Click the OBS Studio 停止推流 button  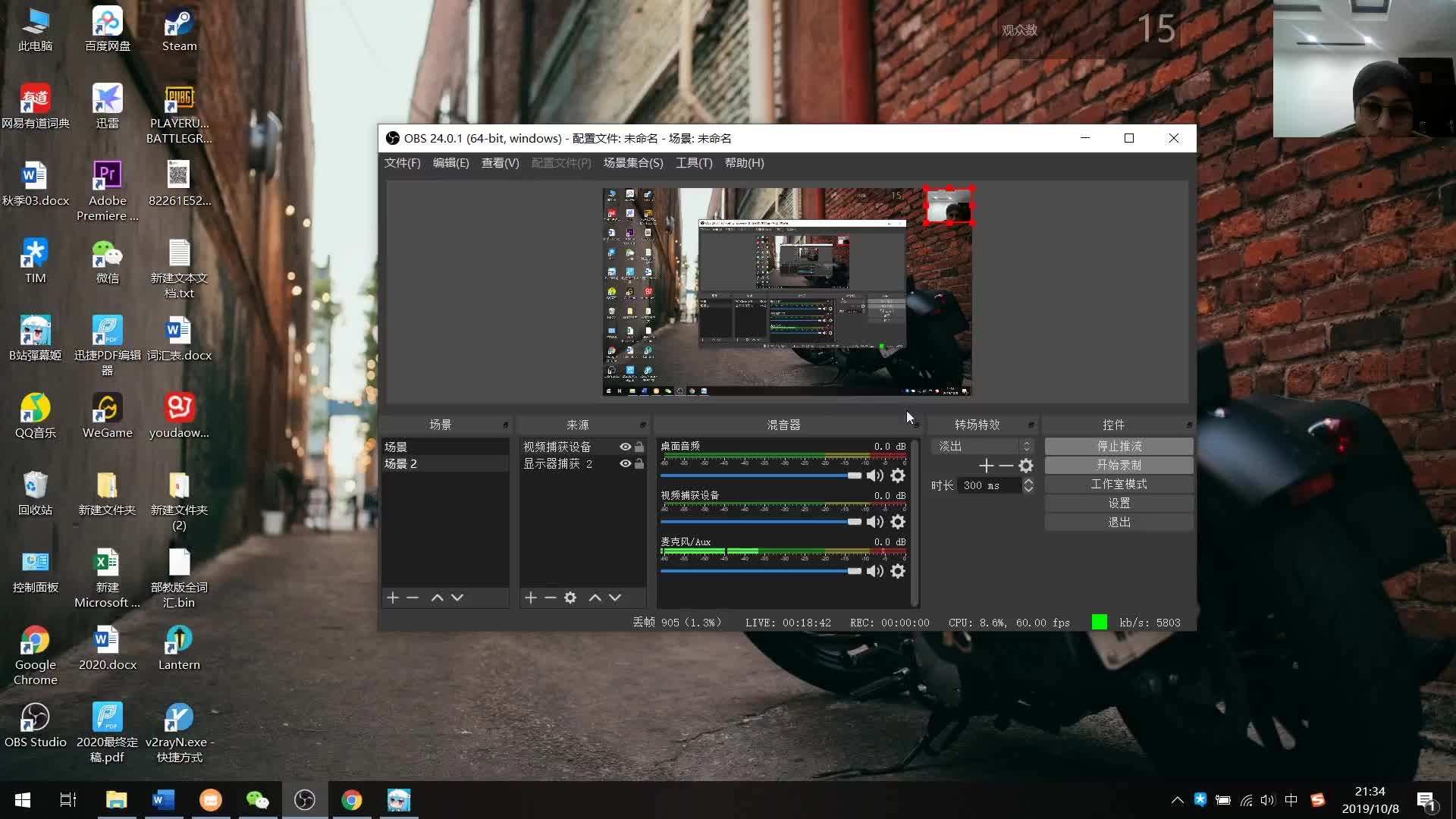1118,445
